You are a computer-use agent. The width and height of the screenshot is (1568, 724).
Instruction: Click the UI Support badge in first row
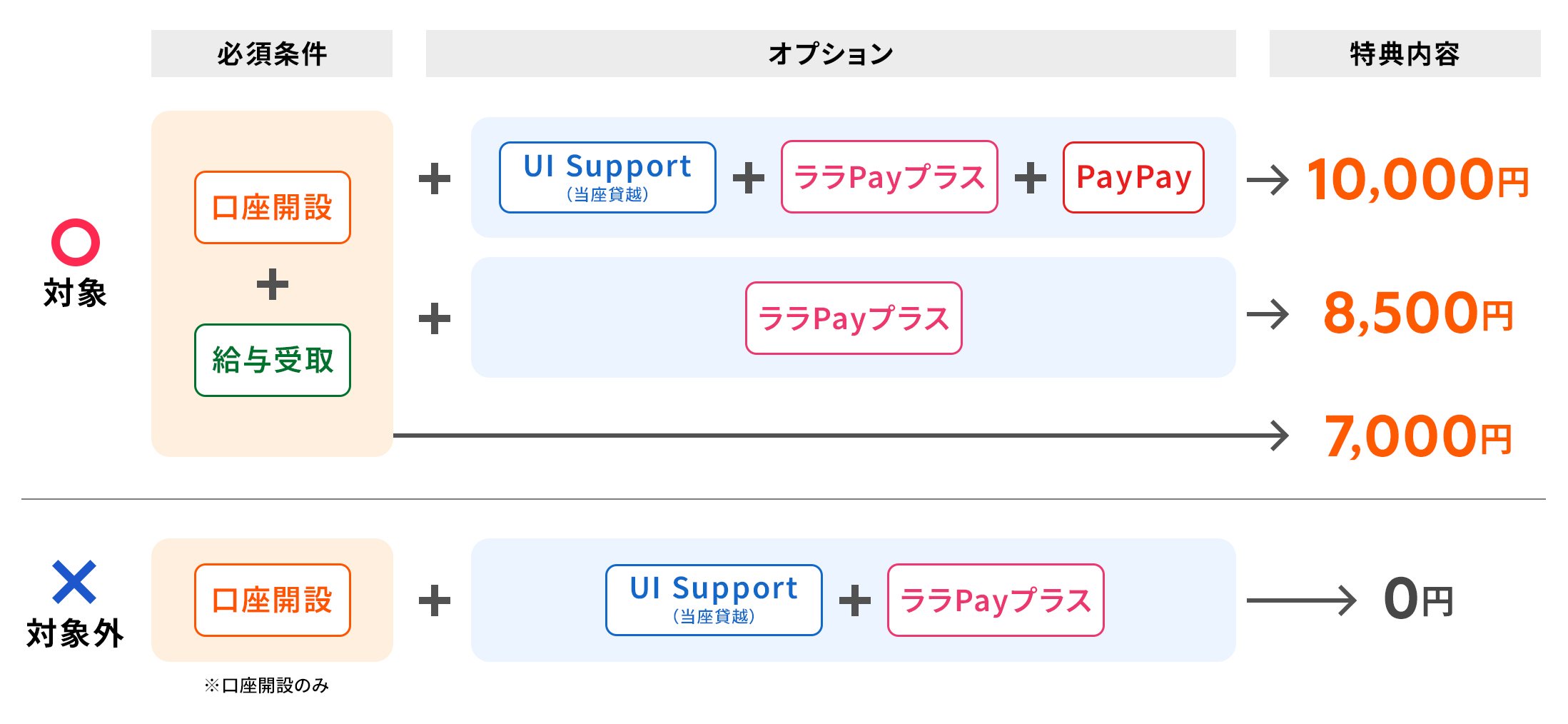pos(607,177)
